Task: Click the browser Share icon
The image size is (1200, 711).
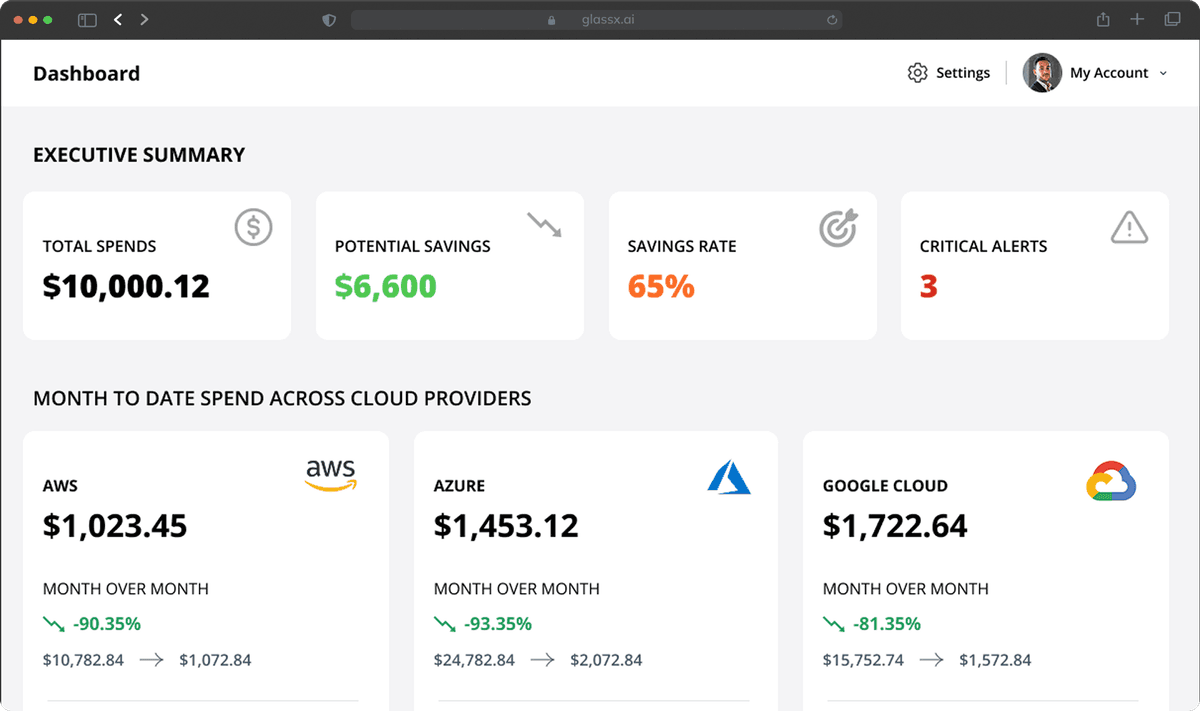Action: click(x=1103, y=20)
